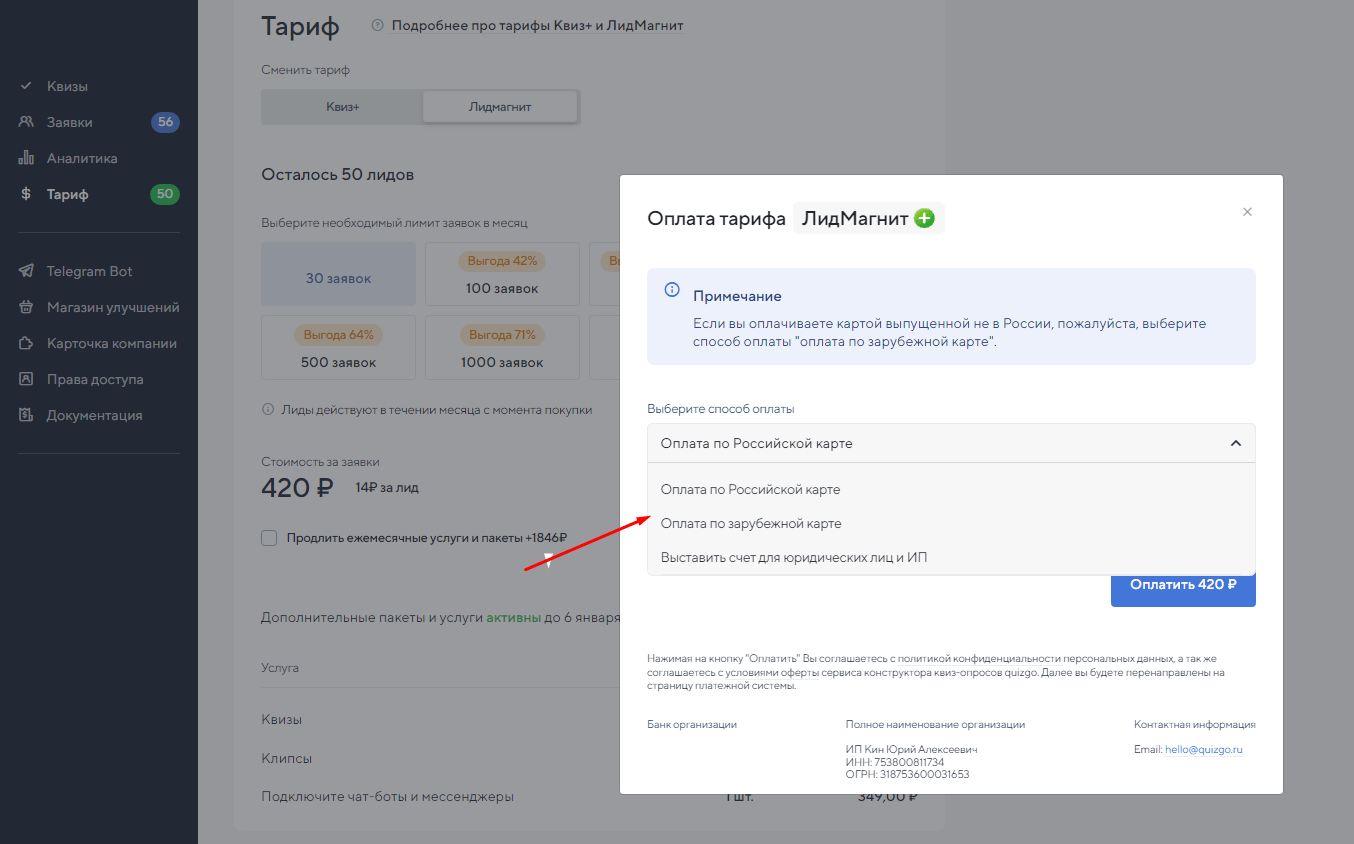Select the 1000 заявок limit card

(502, 348)
